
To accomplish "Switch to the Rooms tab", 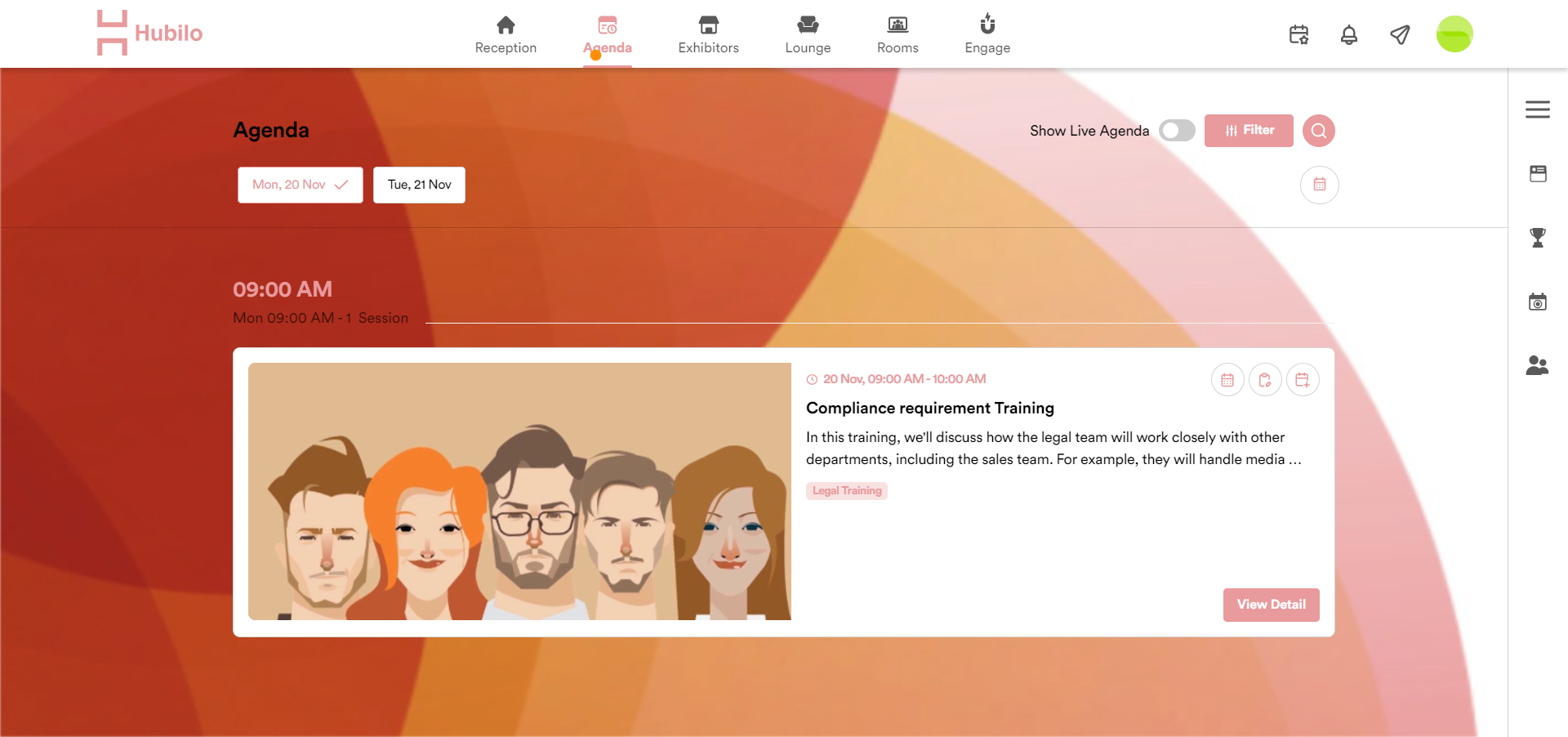I will tap(898, 35).
